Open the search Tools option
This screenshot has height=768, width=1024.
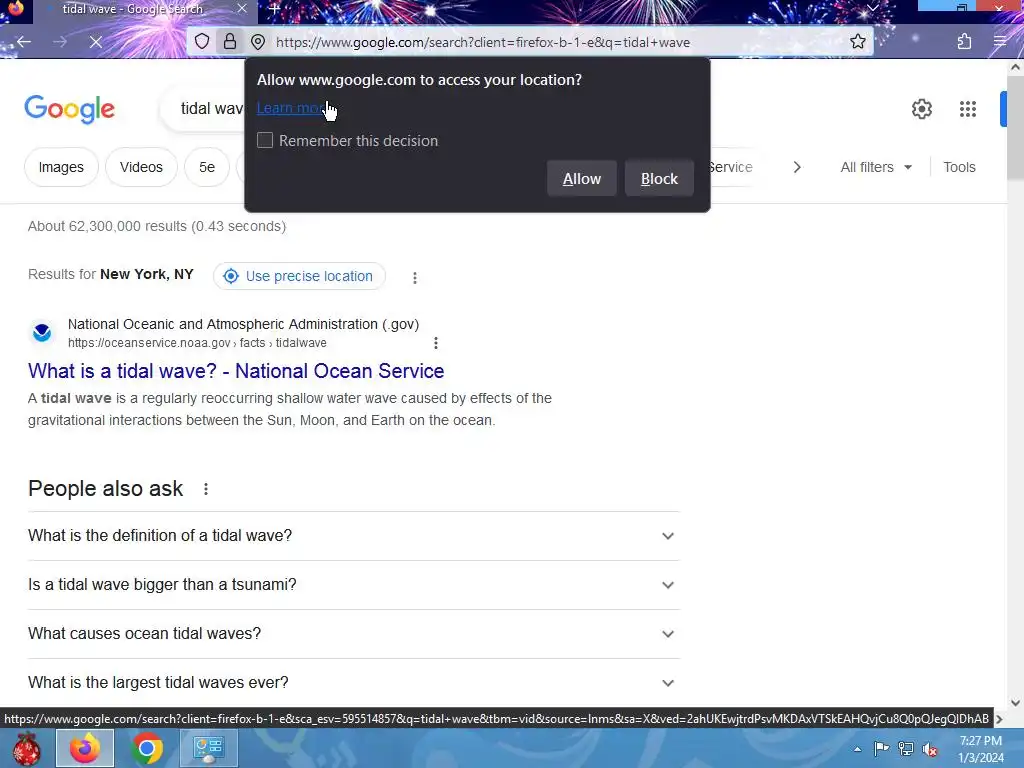[x=959, y=167]
